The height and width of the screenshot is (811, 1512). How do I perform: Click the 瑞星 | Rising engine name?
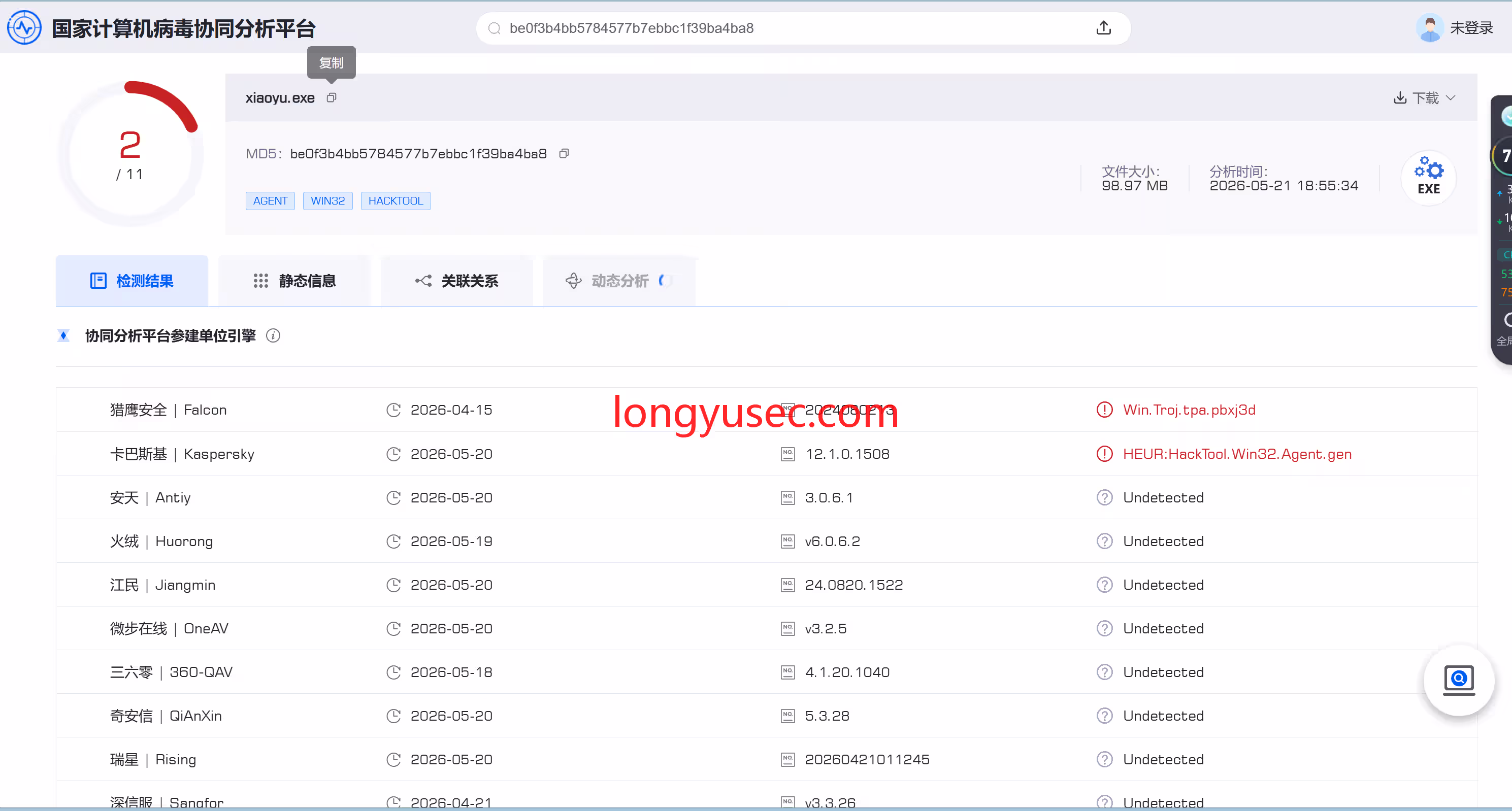click(153, 759)
